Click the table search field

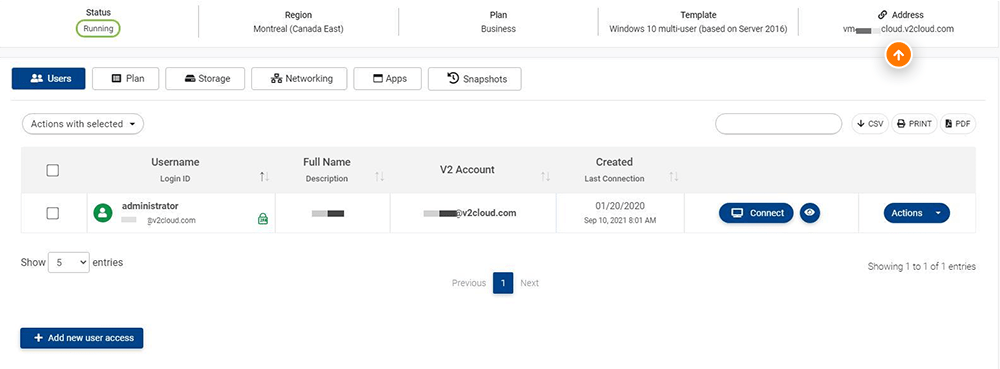[x=779, y=124]
